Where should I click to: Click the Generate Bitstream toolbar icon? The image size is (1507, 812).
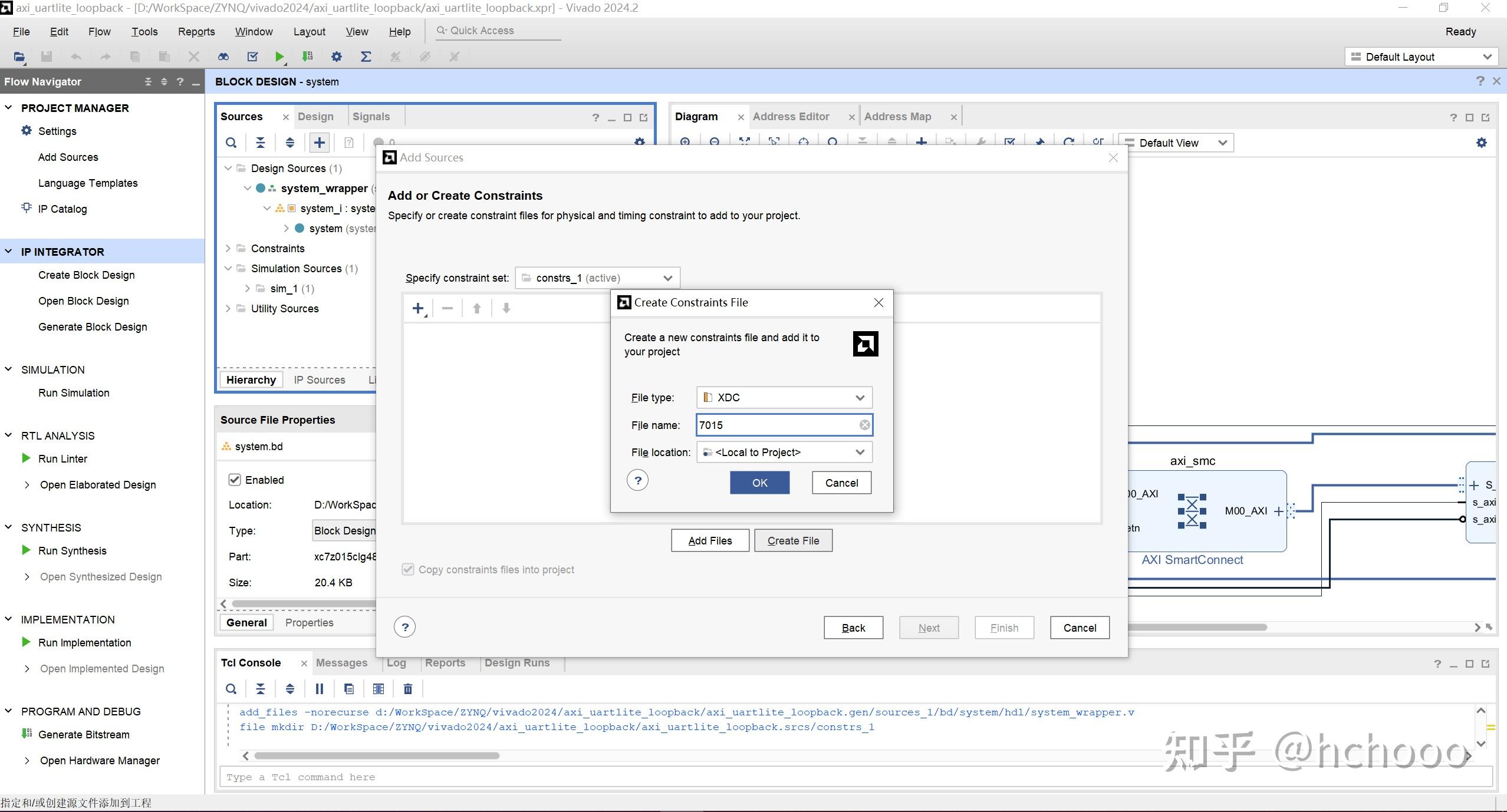(x=307, y=57)
